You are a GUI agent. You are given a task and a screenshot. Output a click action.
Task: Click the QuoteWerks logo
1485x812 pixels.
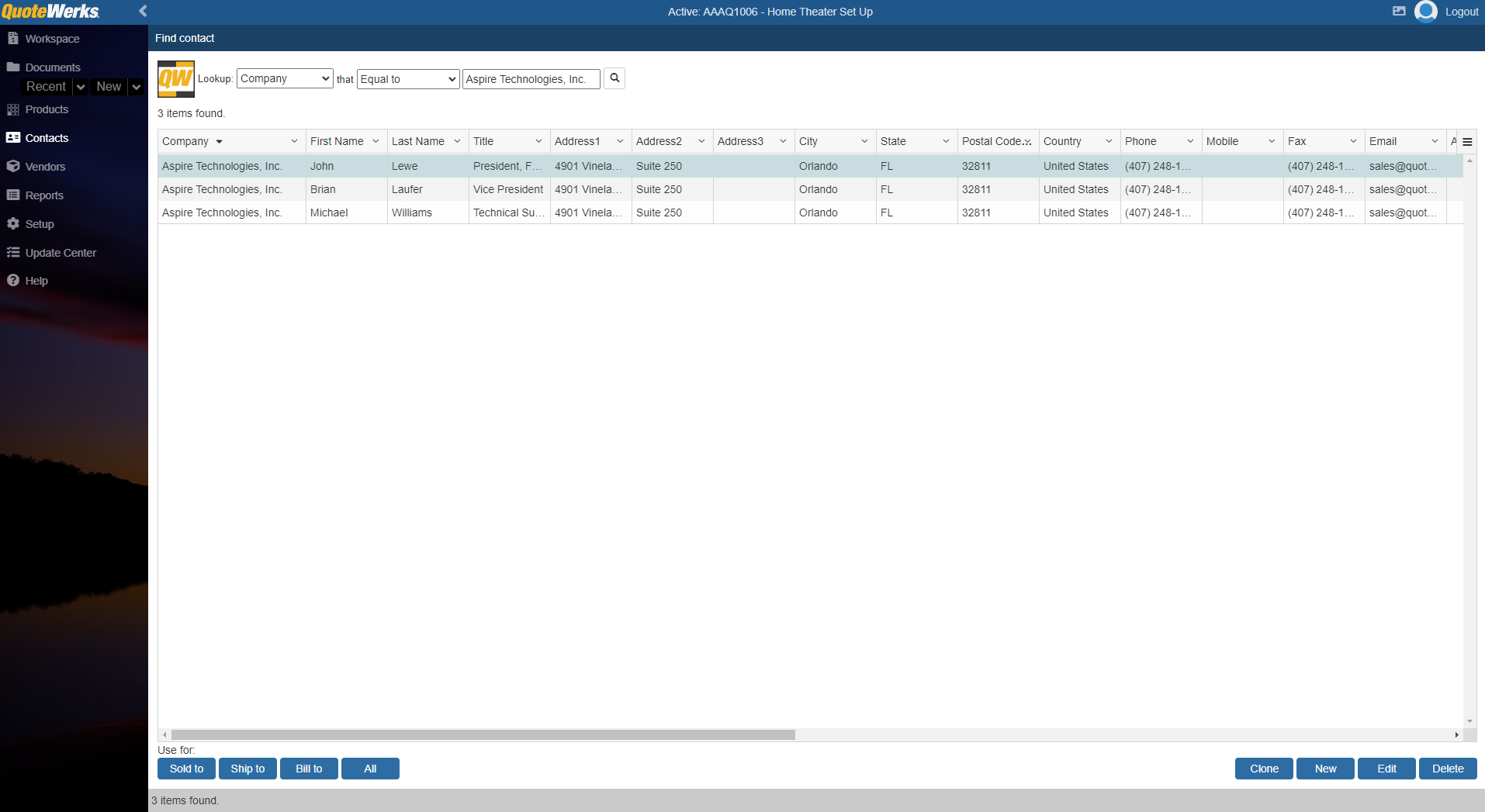[x=50, y=11]
